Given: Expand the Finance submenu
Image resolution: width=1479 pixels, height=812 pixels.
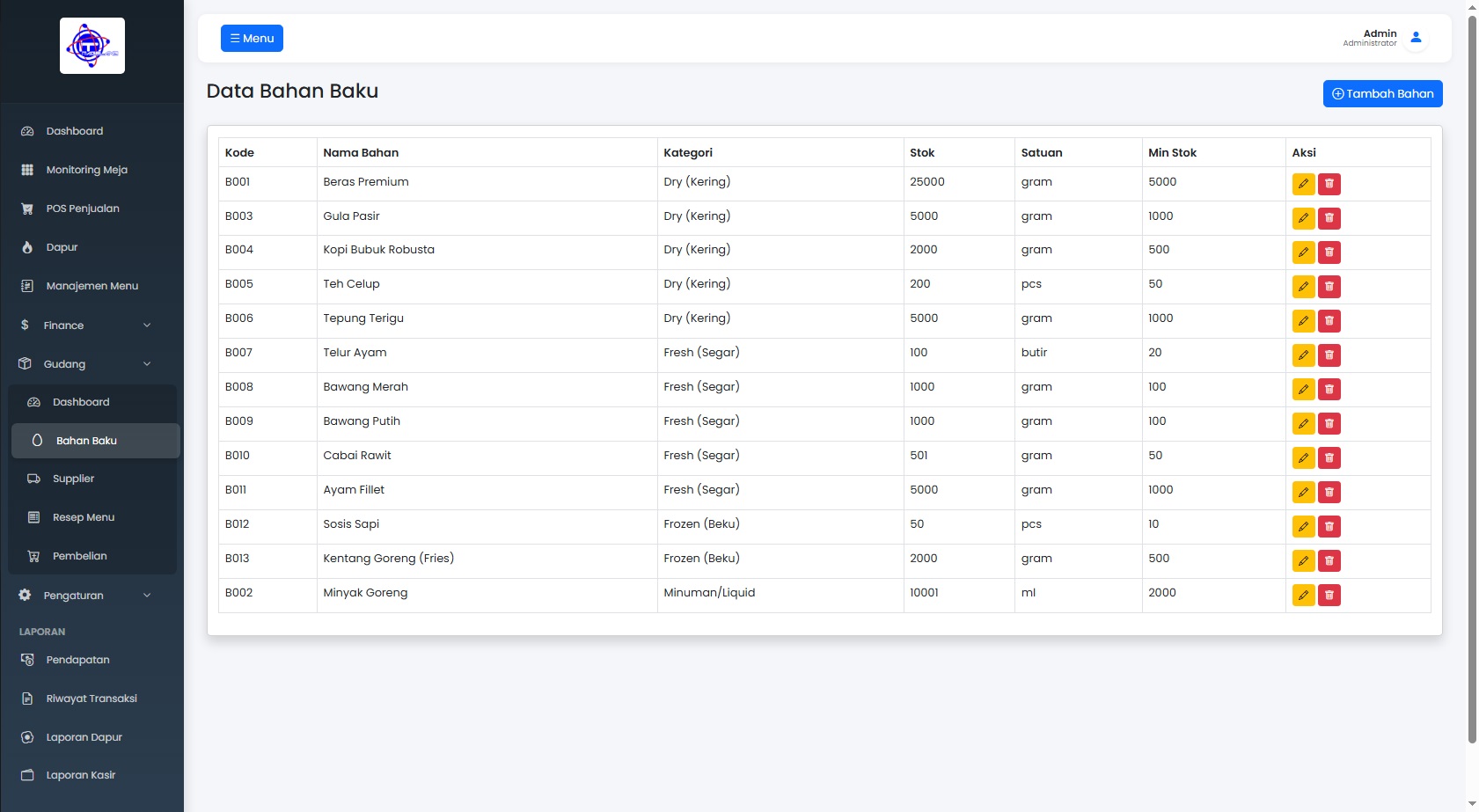Looking at the screenshot, I should pyautogui.click(x=92, y=326).
